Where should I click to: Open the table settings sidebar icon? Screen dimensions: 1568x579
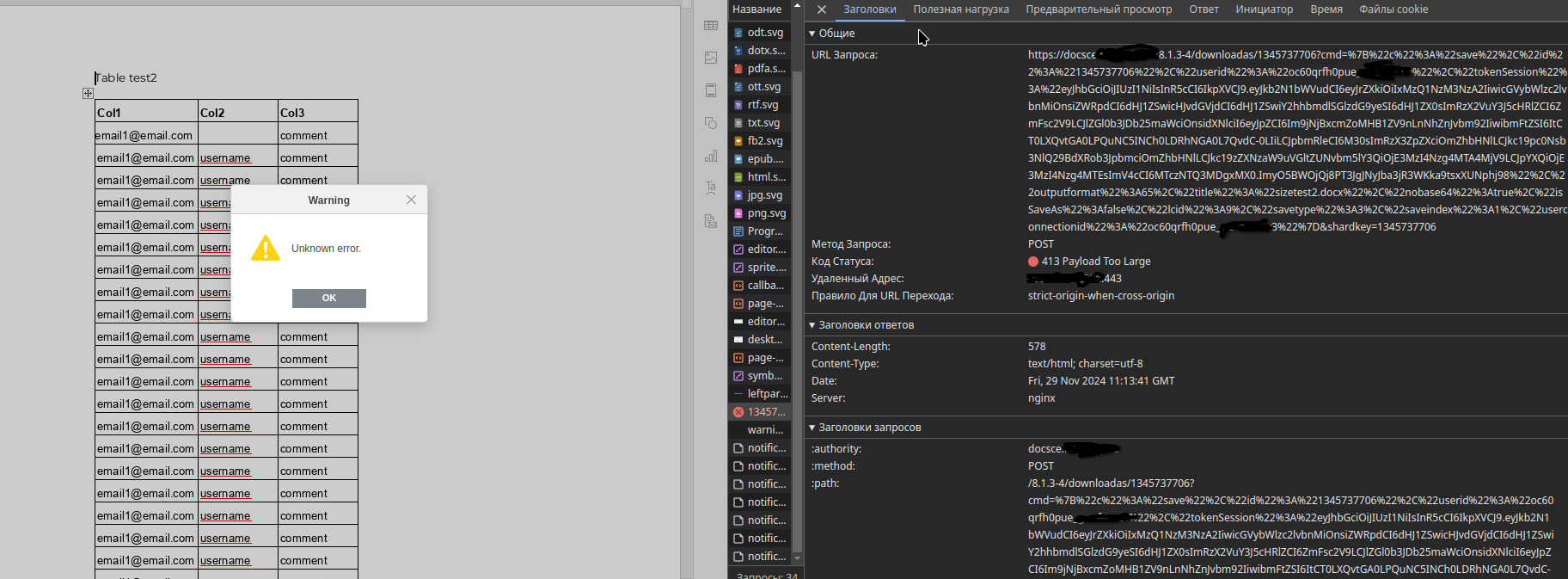(711, 26)
